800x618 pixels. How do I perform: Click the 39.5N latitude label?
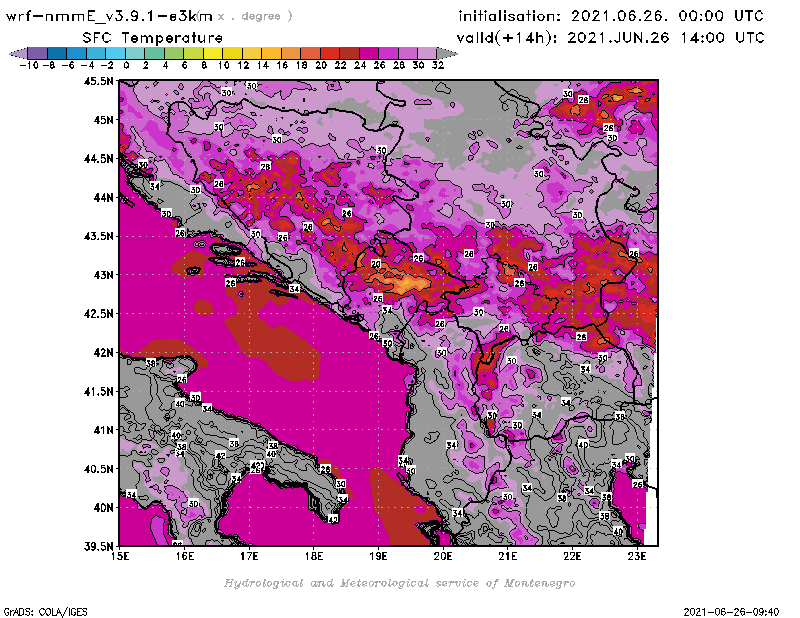point(98,546)
